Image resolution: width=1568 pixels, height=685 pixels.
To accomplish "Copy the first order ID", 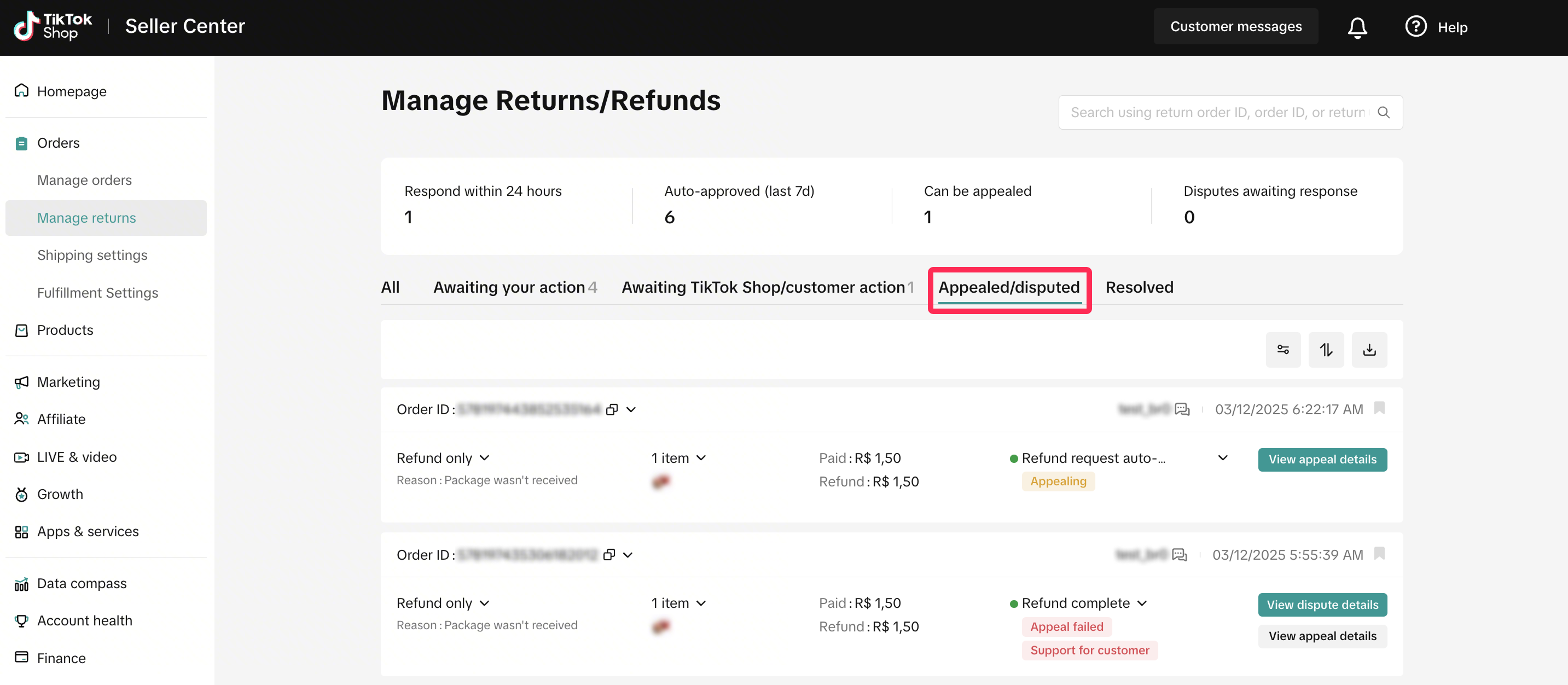I will [x=612, y=410].
